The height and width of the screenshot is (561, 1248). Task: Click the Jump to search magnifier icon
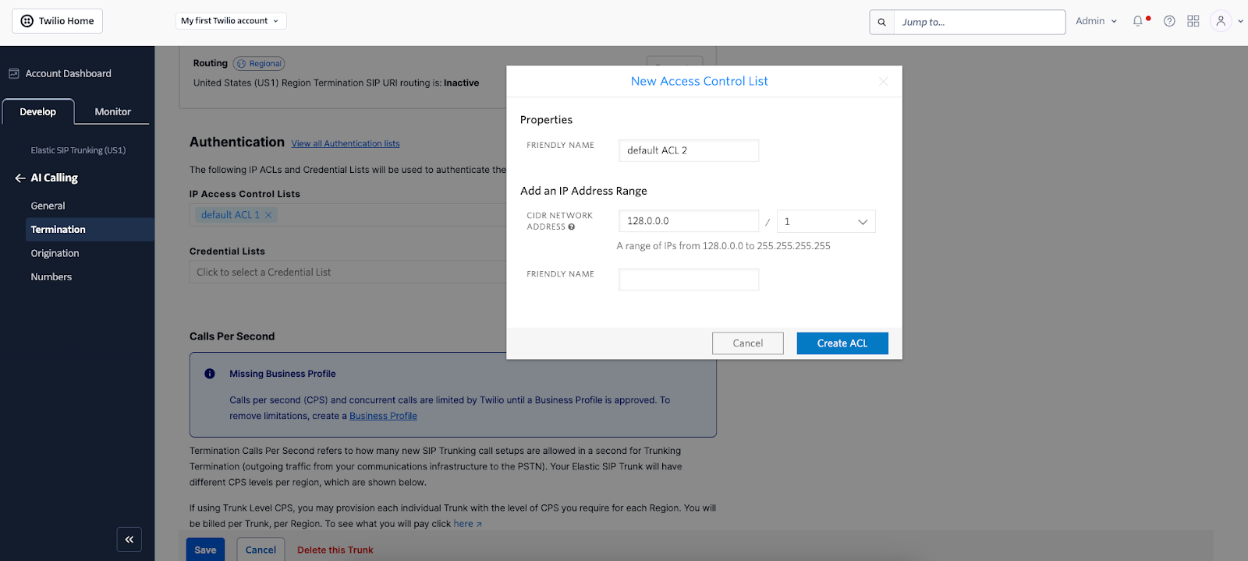(881, 22)
